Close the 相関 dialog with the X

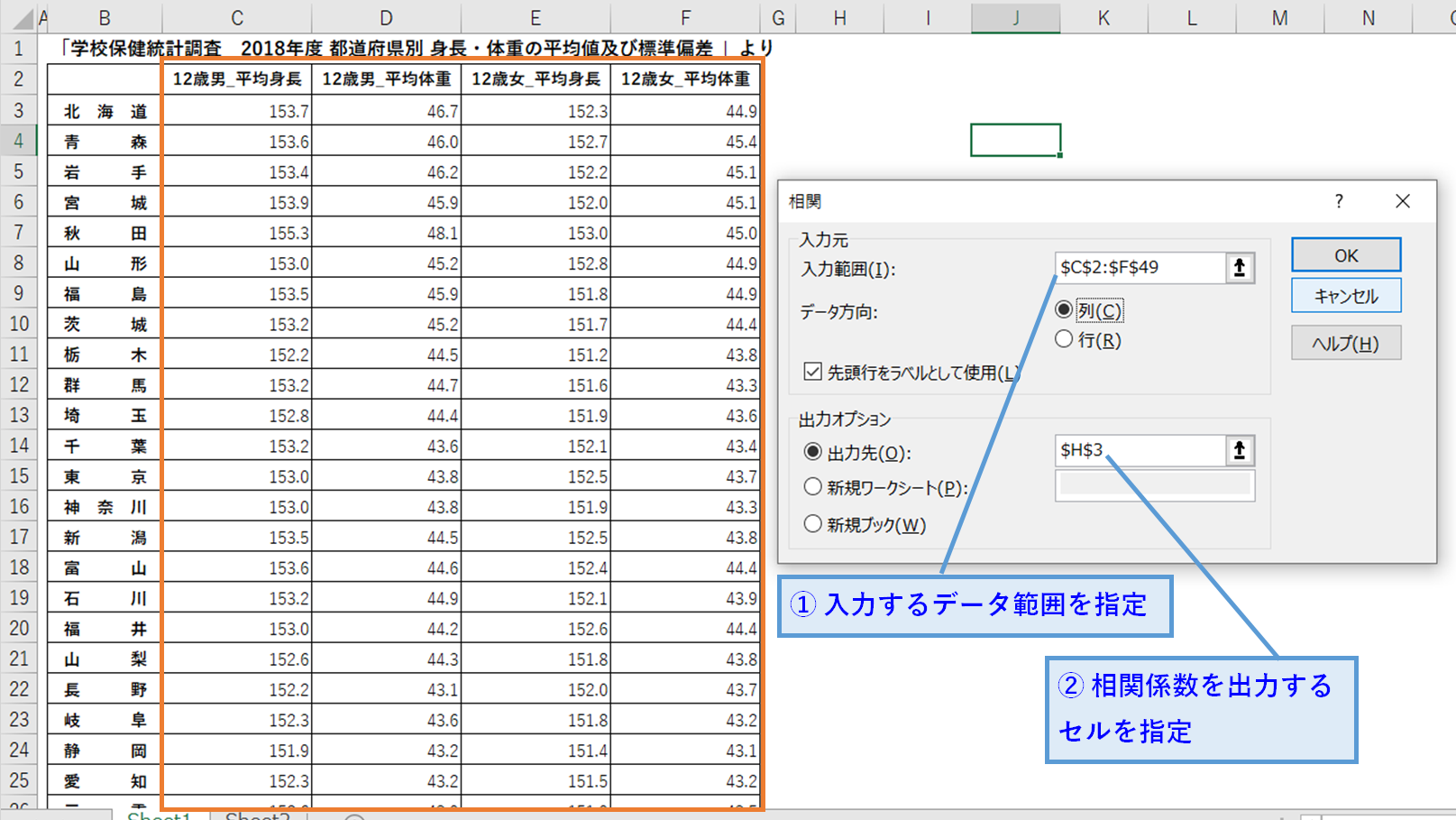point(1403,201)
